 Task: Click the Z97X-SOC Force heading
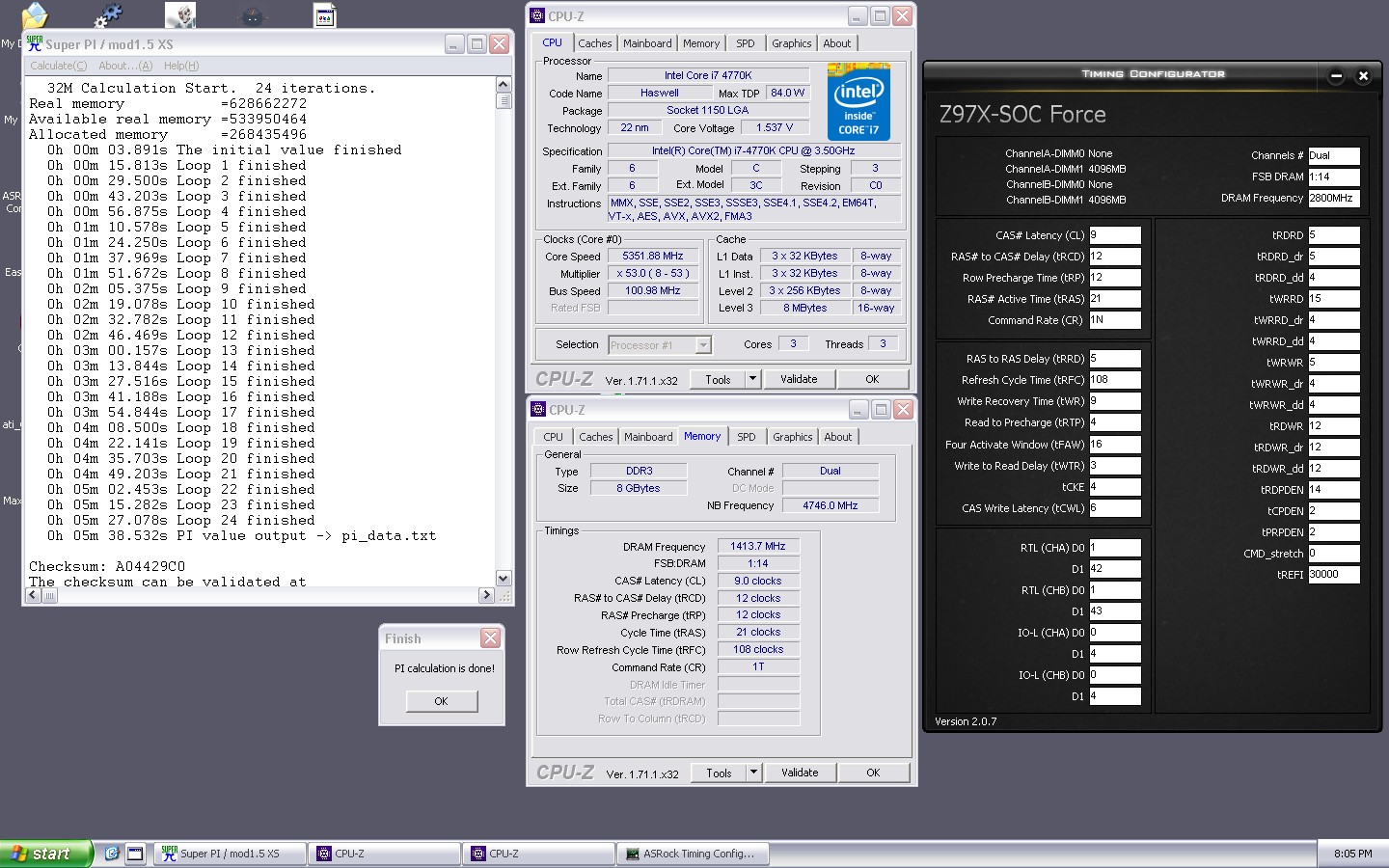coord(1022,115)
